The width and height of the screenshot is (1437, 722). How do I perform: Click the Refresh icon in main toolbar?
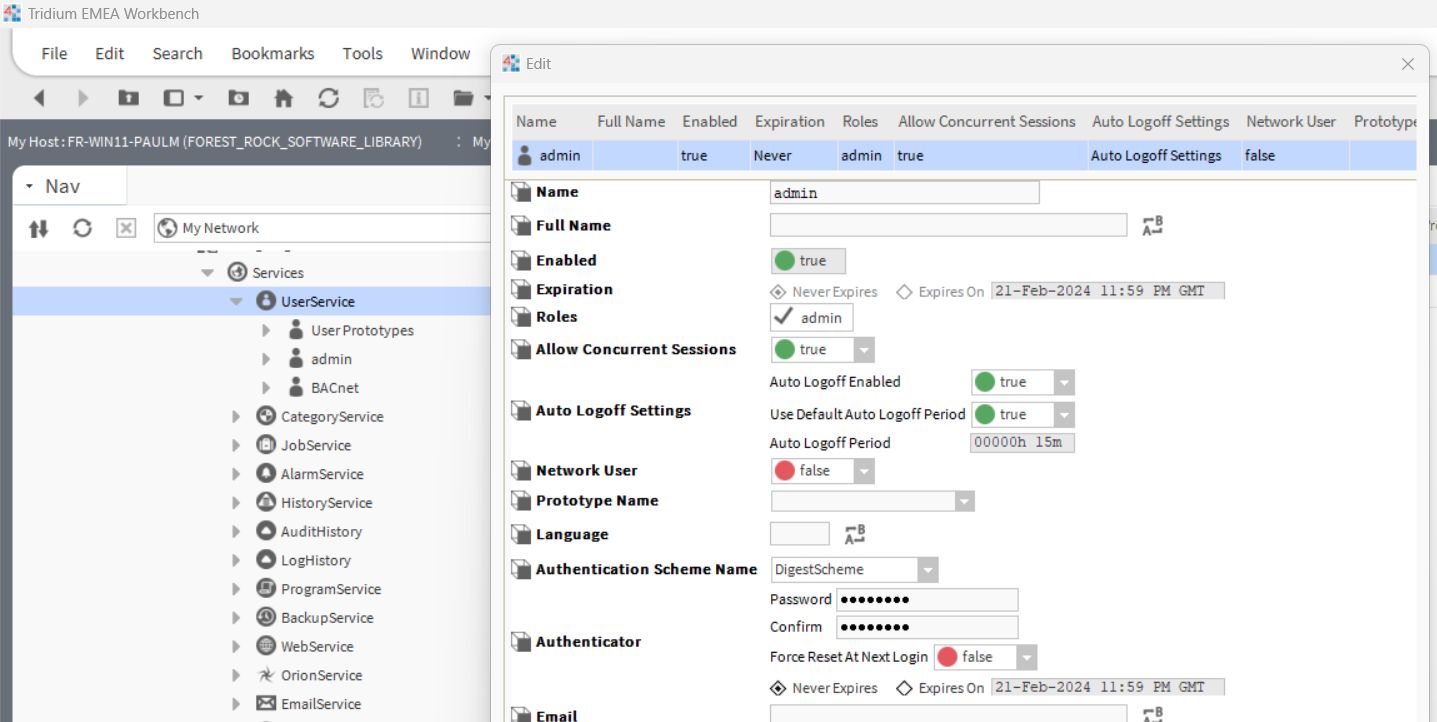tap(328, 98)
